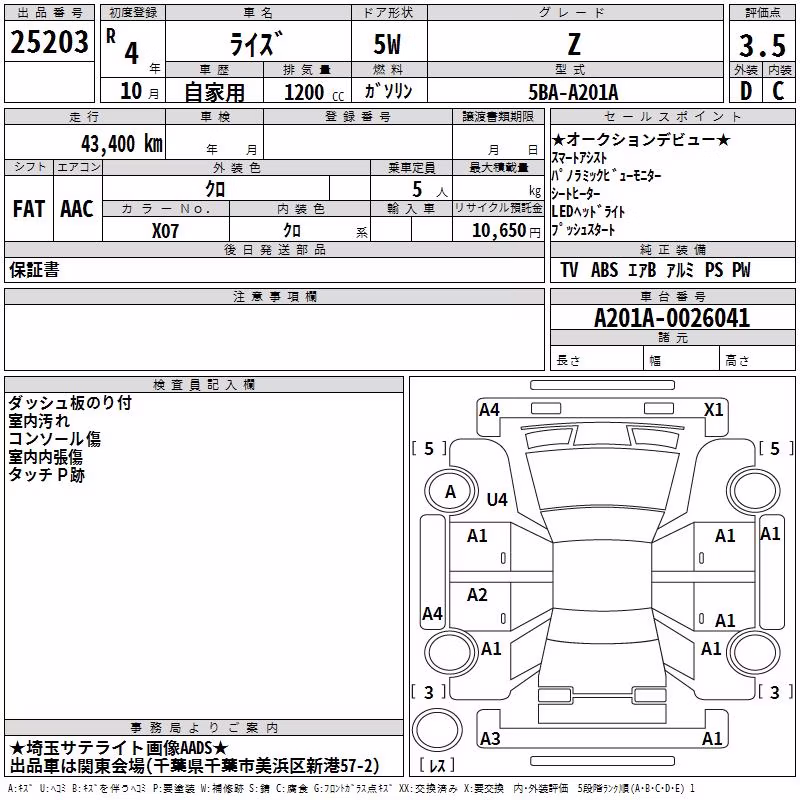Select ★オークションデビュー★ sales point
Screen dimensions: 800x800
click(641, 139)
